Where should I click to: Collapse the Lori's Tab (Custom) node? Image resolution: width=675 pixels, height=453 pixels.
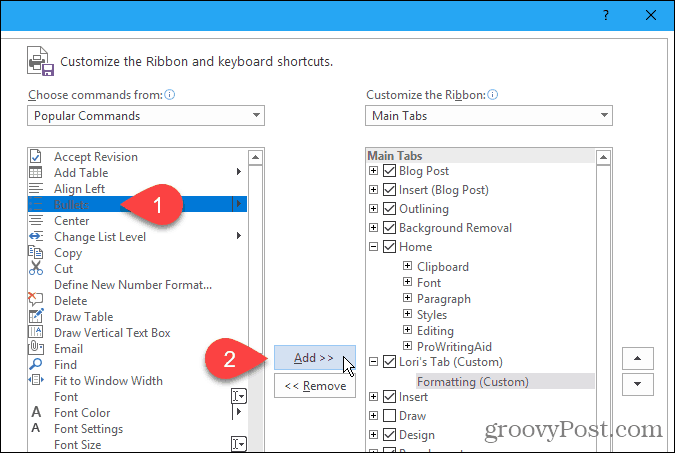coord(373,361)
